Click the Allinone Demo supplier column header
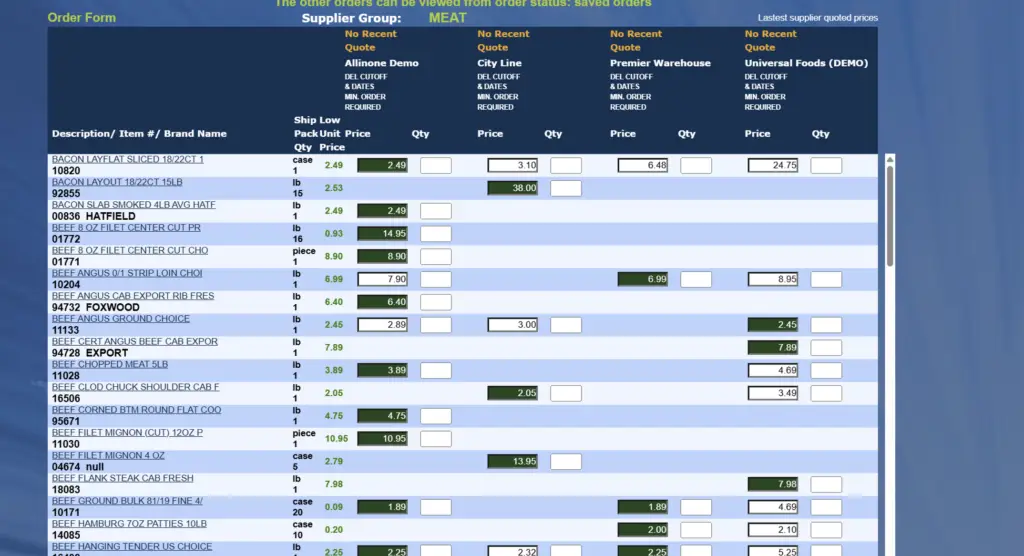The width and height of the screenshot is (1024, 556). coord(381,63)
